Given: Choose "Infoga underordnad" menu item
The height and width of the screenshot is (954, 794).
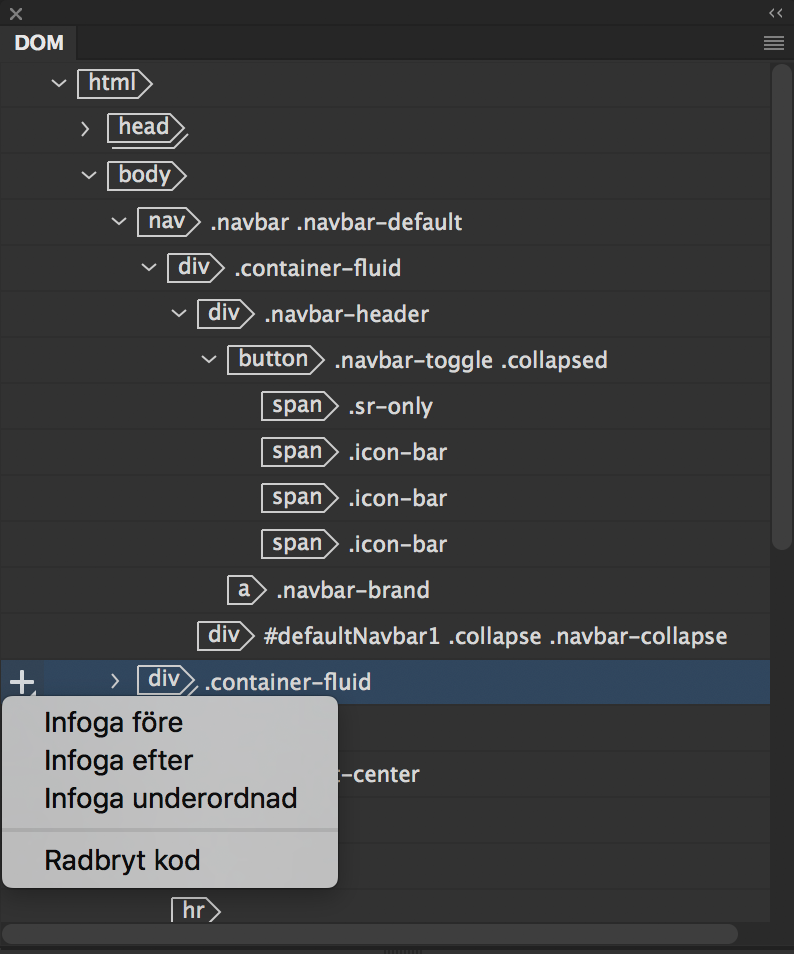Looking at the screenshot, I should coord(170,799).
